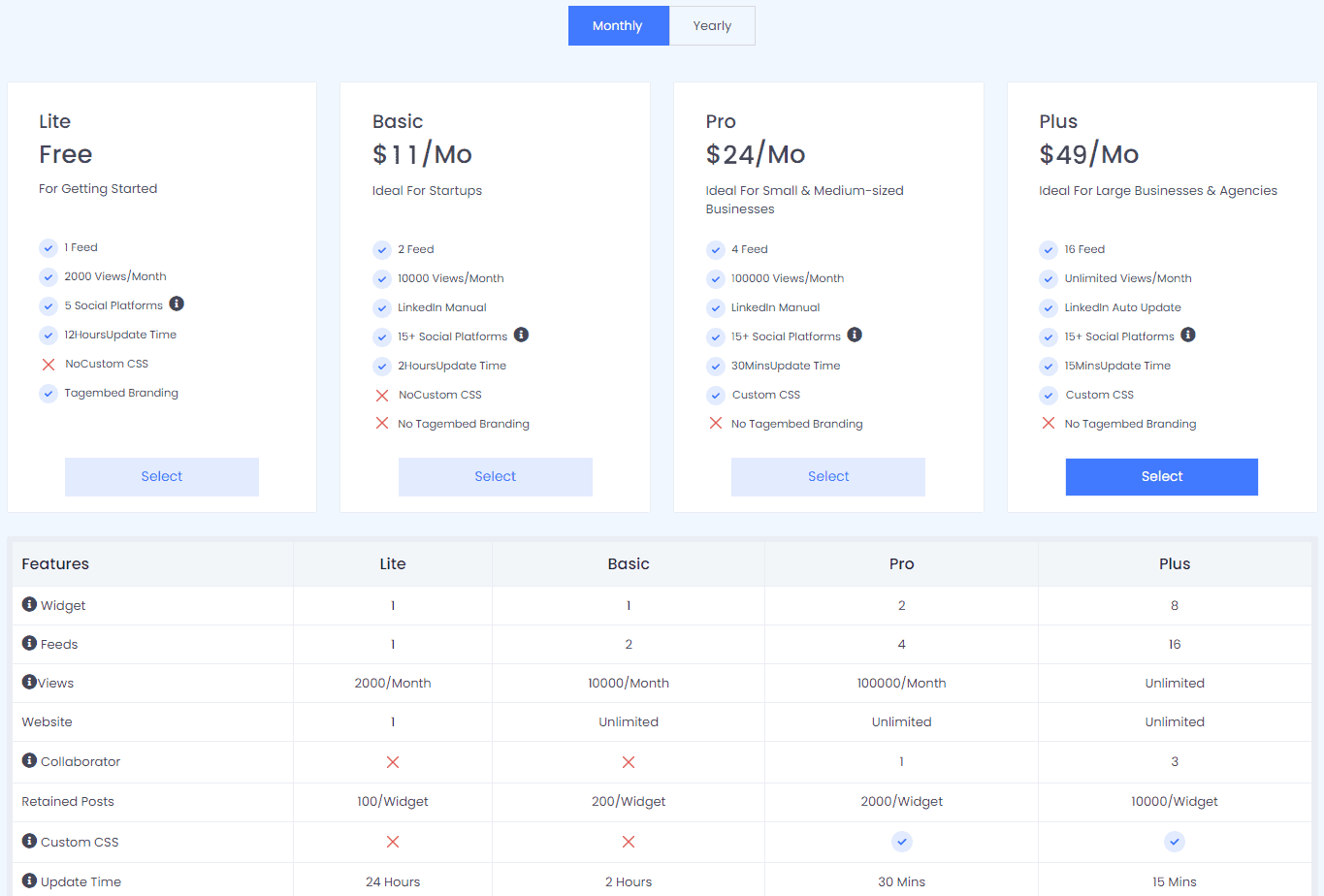The image size is (1324, 896).
Task: Click info icon next to Collaborator row
Action: coord(29,760)
